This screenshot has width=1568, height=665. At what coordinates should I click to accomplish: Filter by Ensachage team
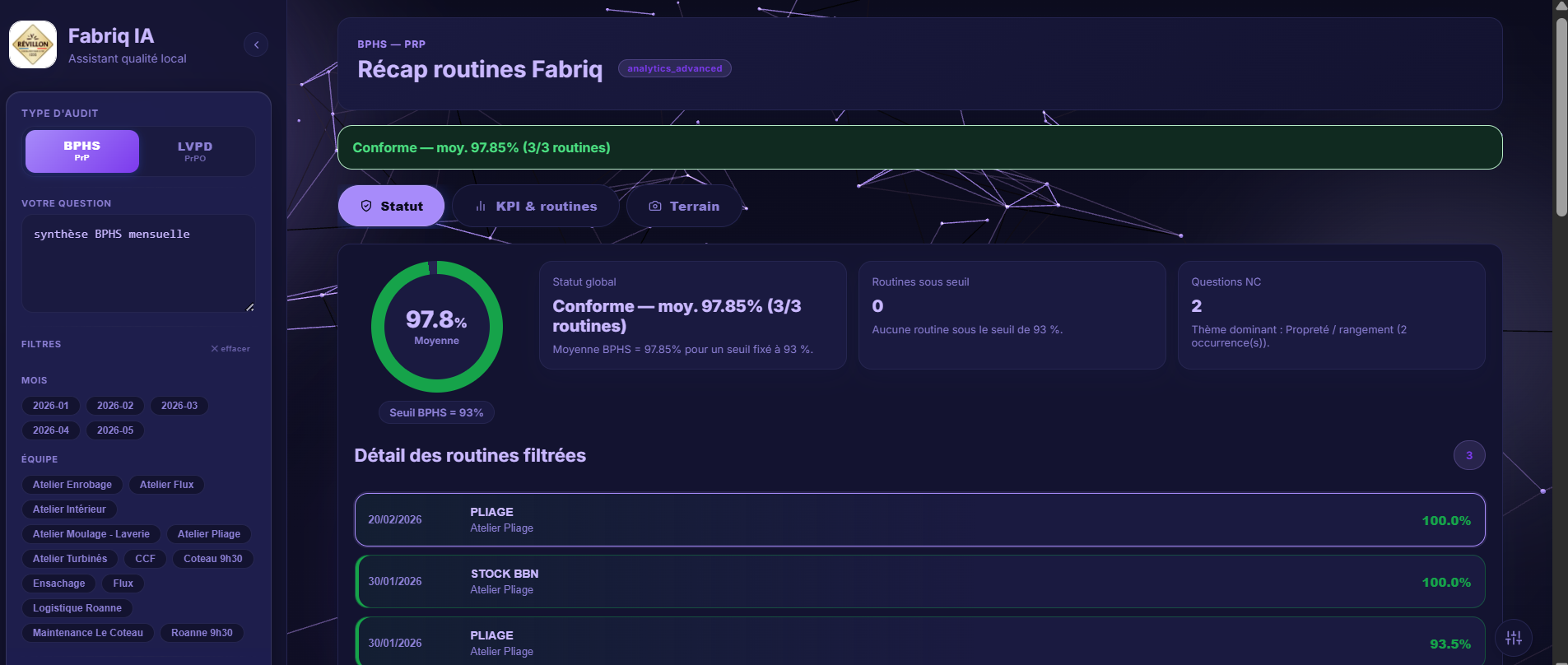pyautogui.click(x=59, y=584)
